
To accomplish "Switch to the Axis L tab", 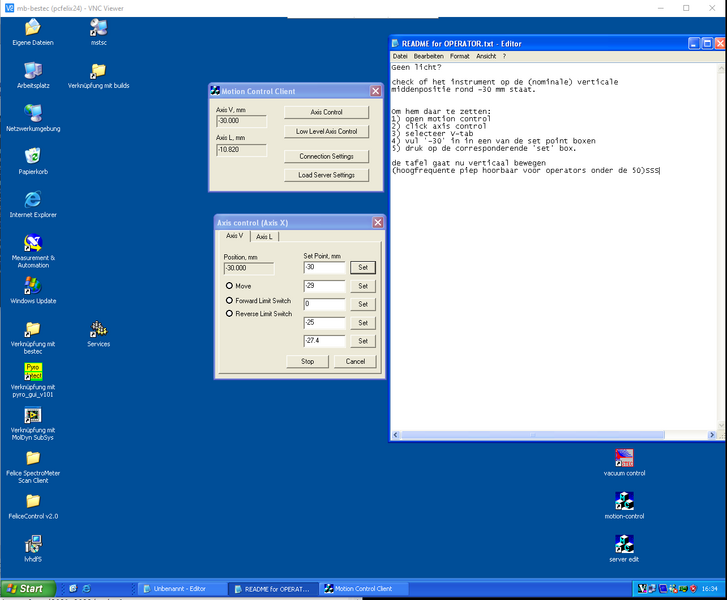I will click(264, 236).
